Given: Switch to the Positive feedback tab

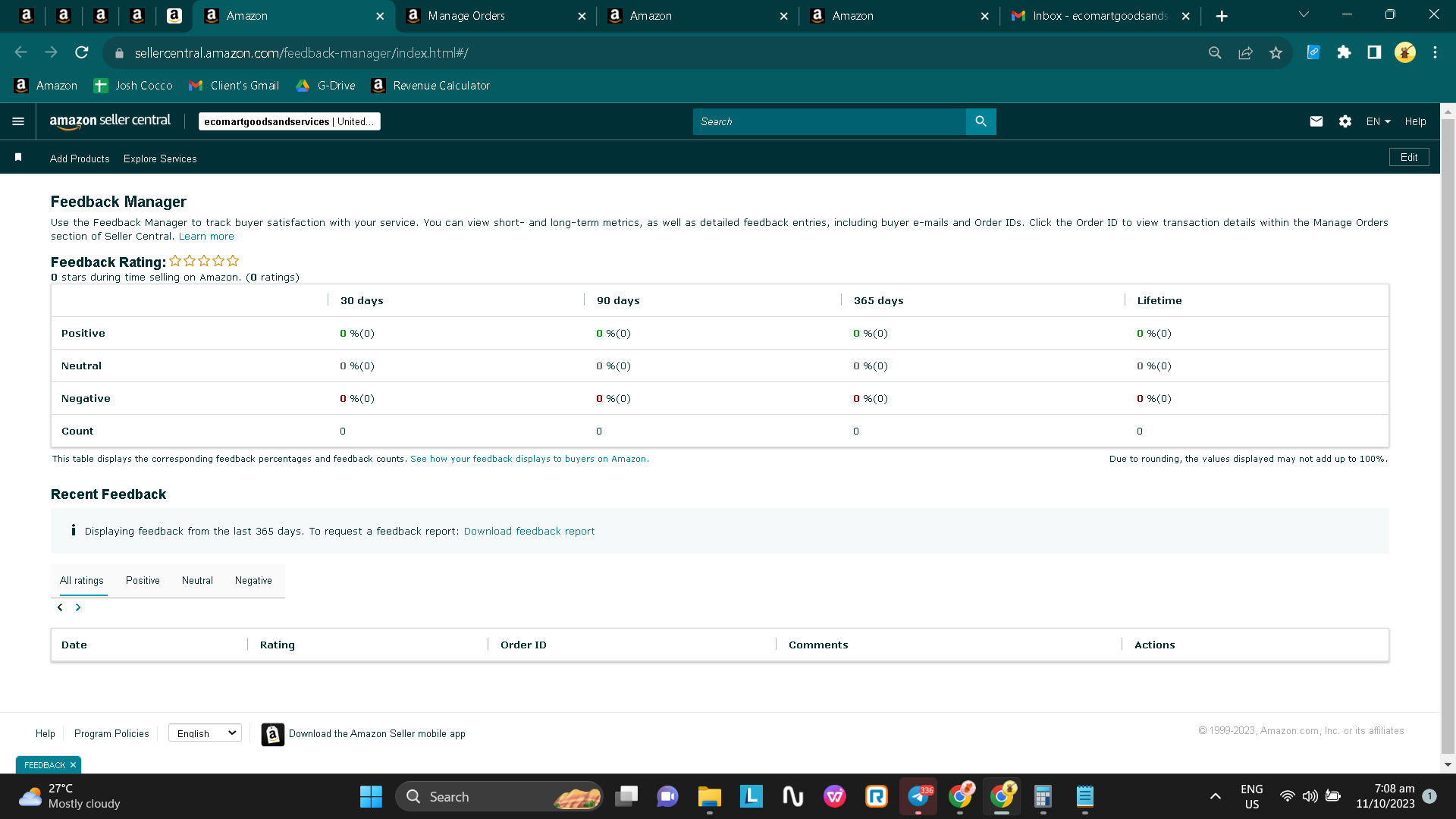Looking at the screenshot, I should click(143, 580).
